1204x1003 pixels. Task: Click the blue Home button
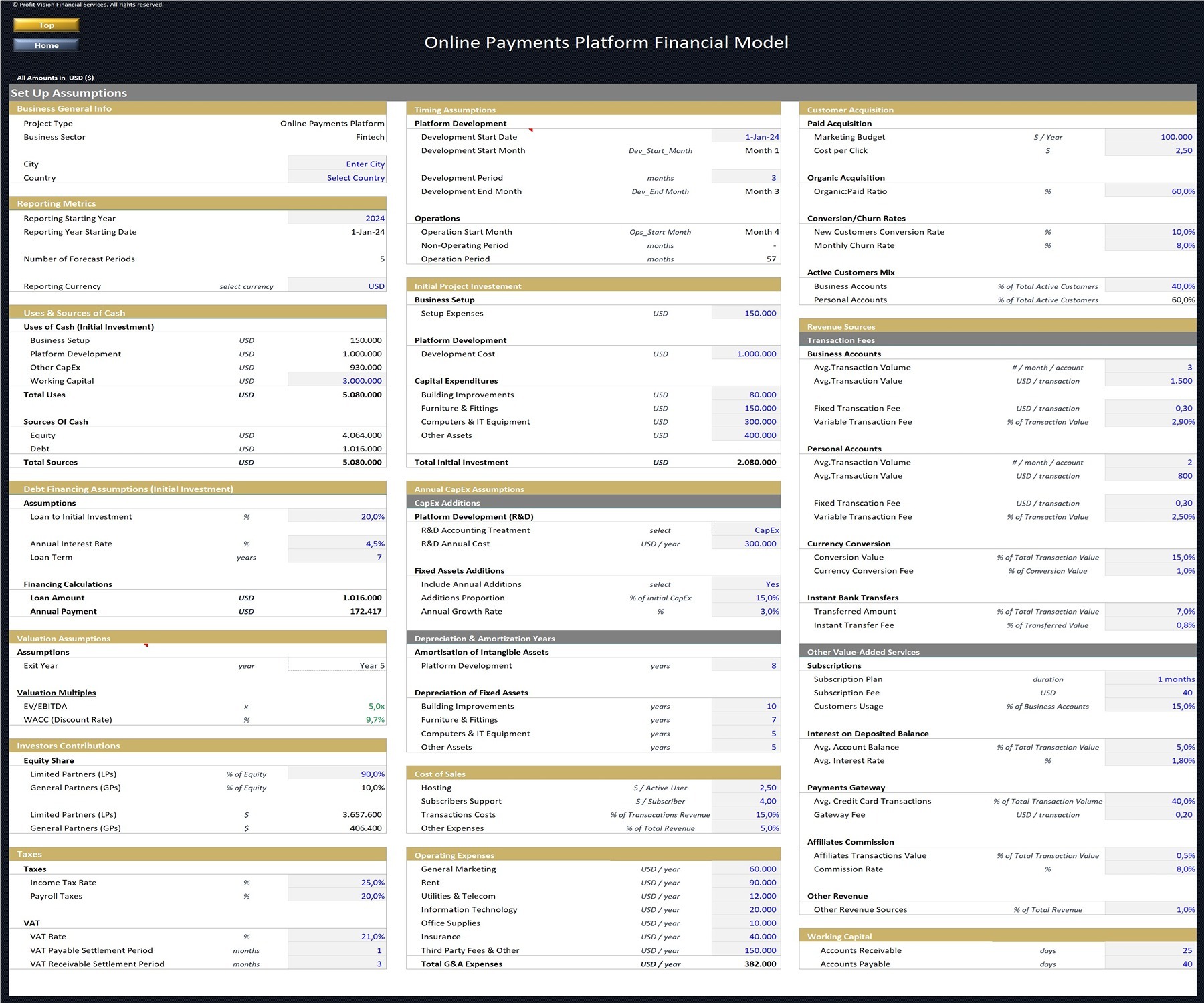[46, 45]
